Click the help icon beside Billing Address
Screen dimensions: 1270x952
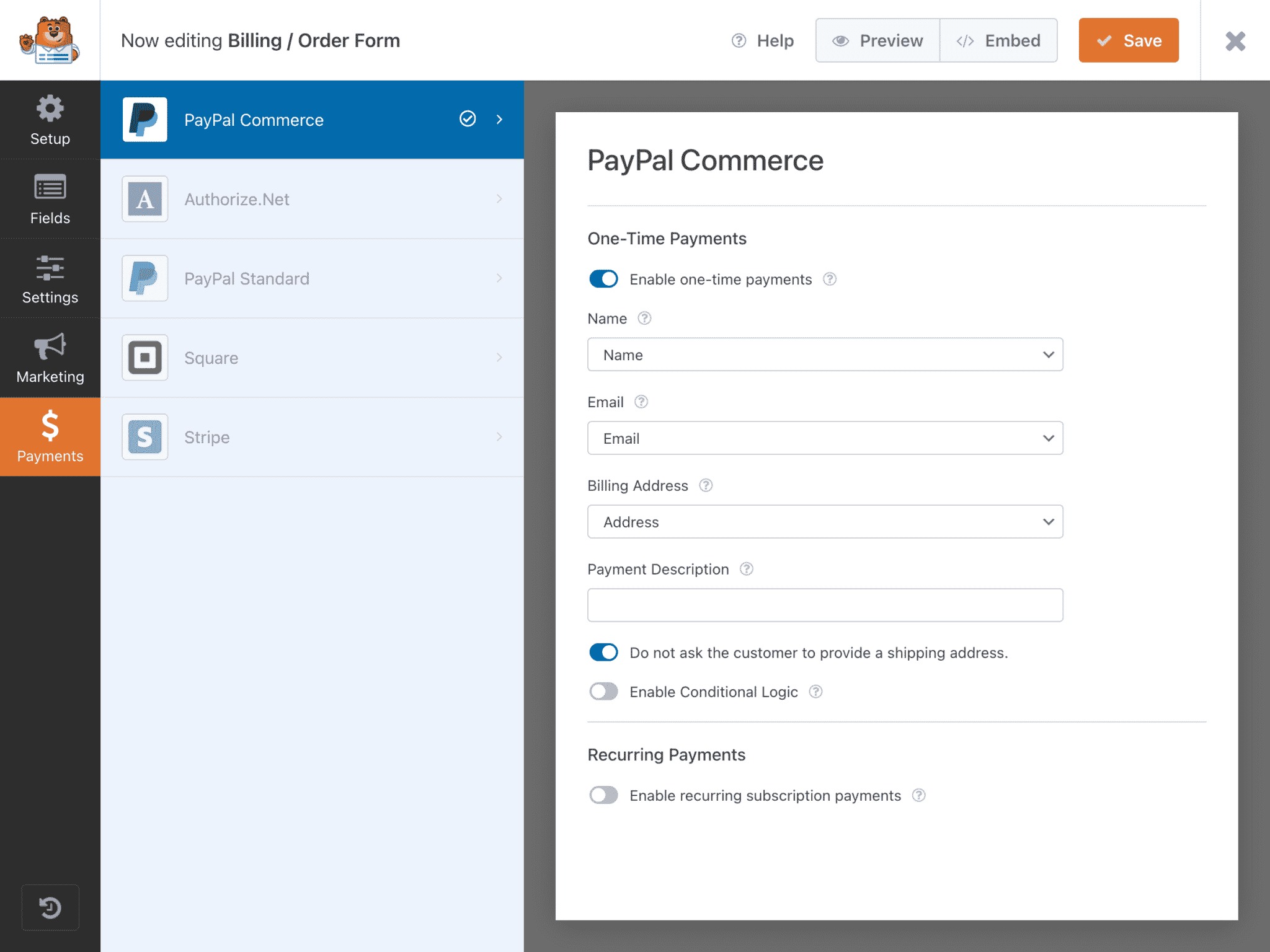tap(706, 485)
